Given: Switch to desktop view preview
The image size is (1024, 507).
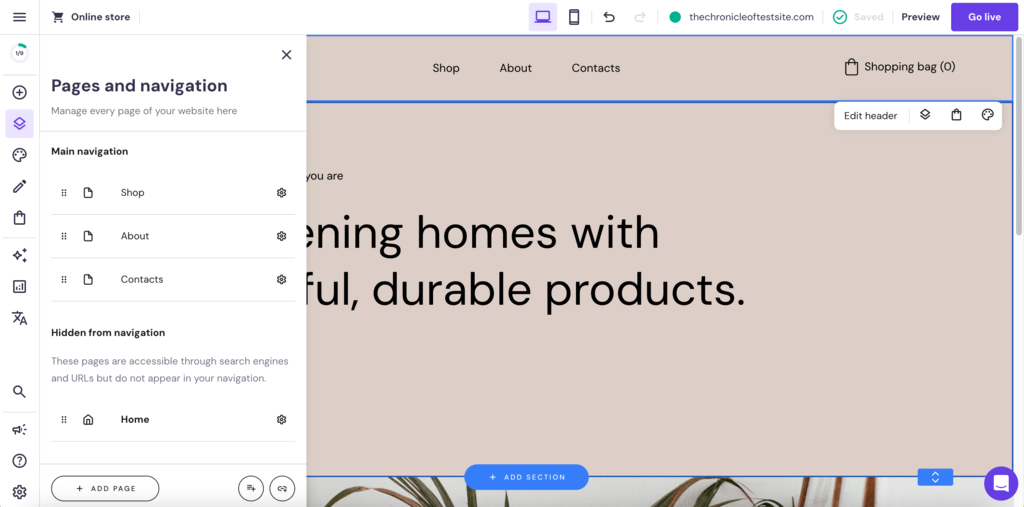Looking at the screenshot, I should (543, 17).
